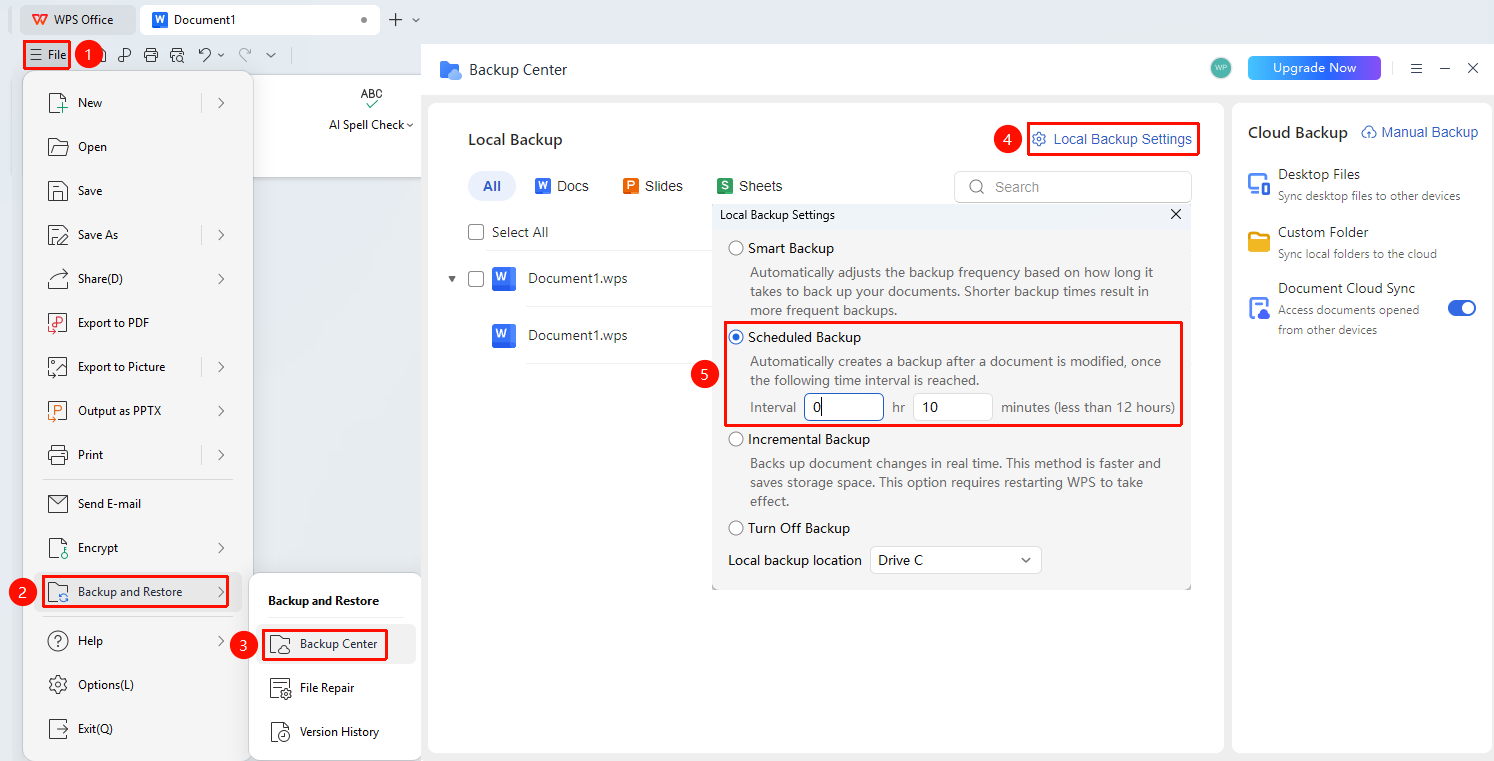Click the backup Search field
The image size is (1494, 761).
pos(1073,187)
